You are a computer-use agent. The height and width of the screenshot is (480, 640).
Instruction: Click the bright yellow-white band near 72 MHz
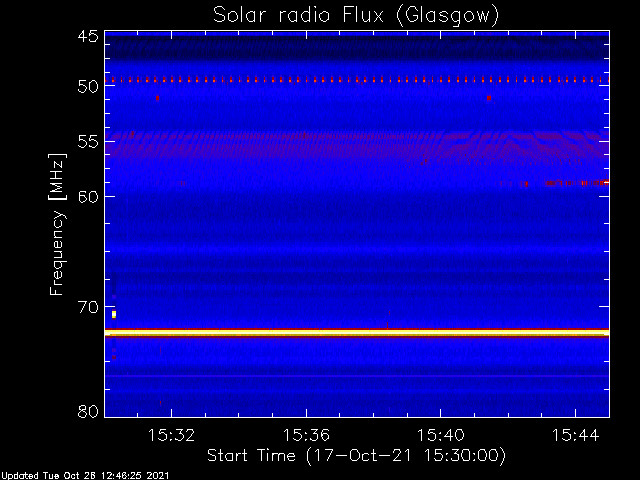pyautogui.click(x=357, y=333)
